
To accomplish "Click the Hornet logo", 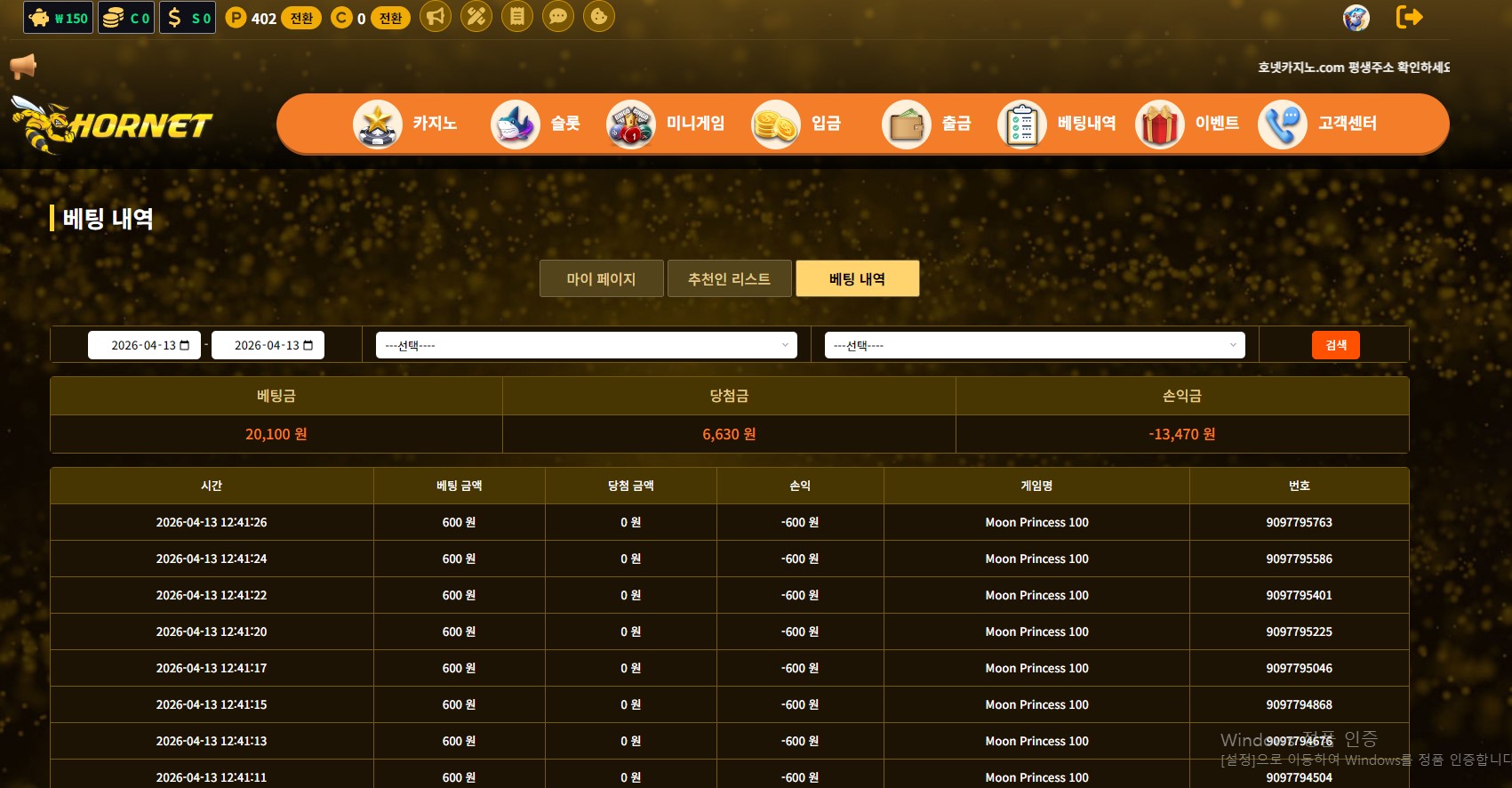I will [x=112, y=125].
